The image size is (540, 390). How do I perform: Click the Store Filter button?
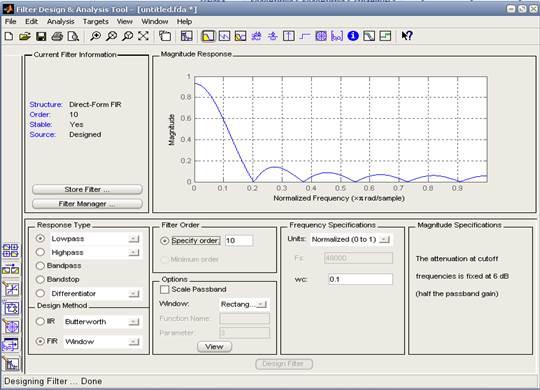pos(87,189)
